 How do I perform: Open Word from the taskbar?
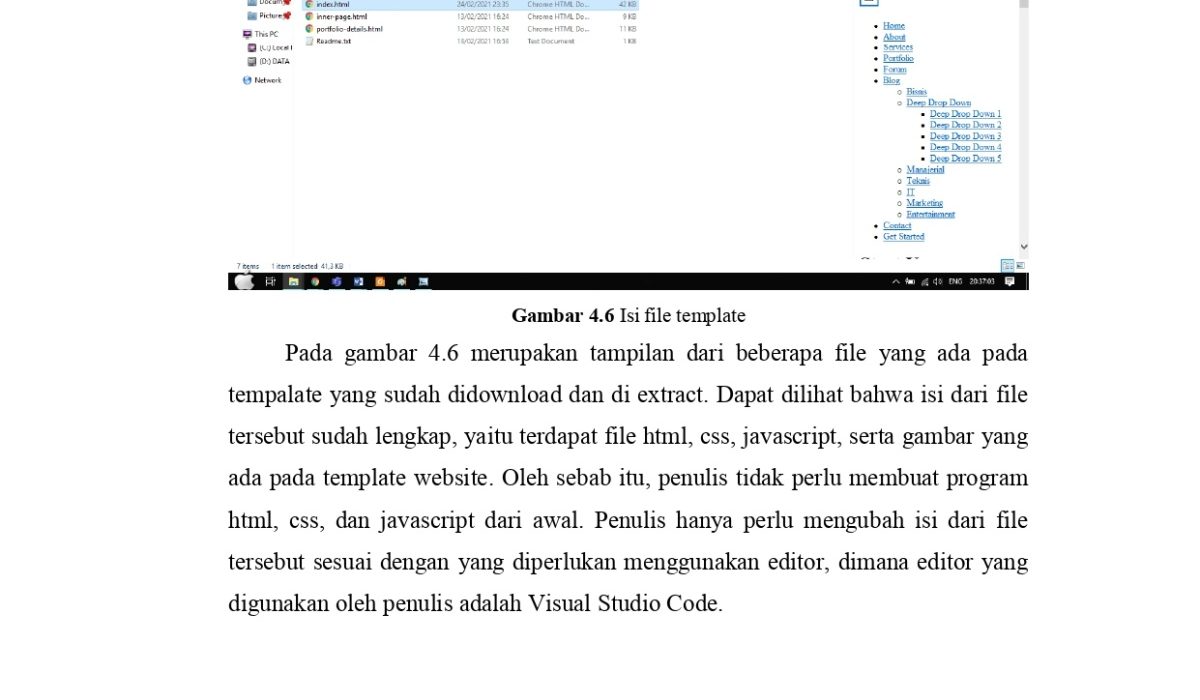tap(358, 282)
